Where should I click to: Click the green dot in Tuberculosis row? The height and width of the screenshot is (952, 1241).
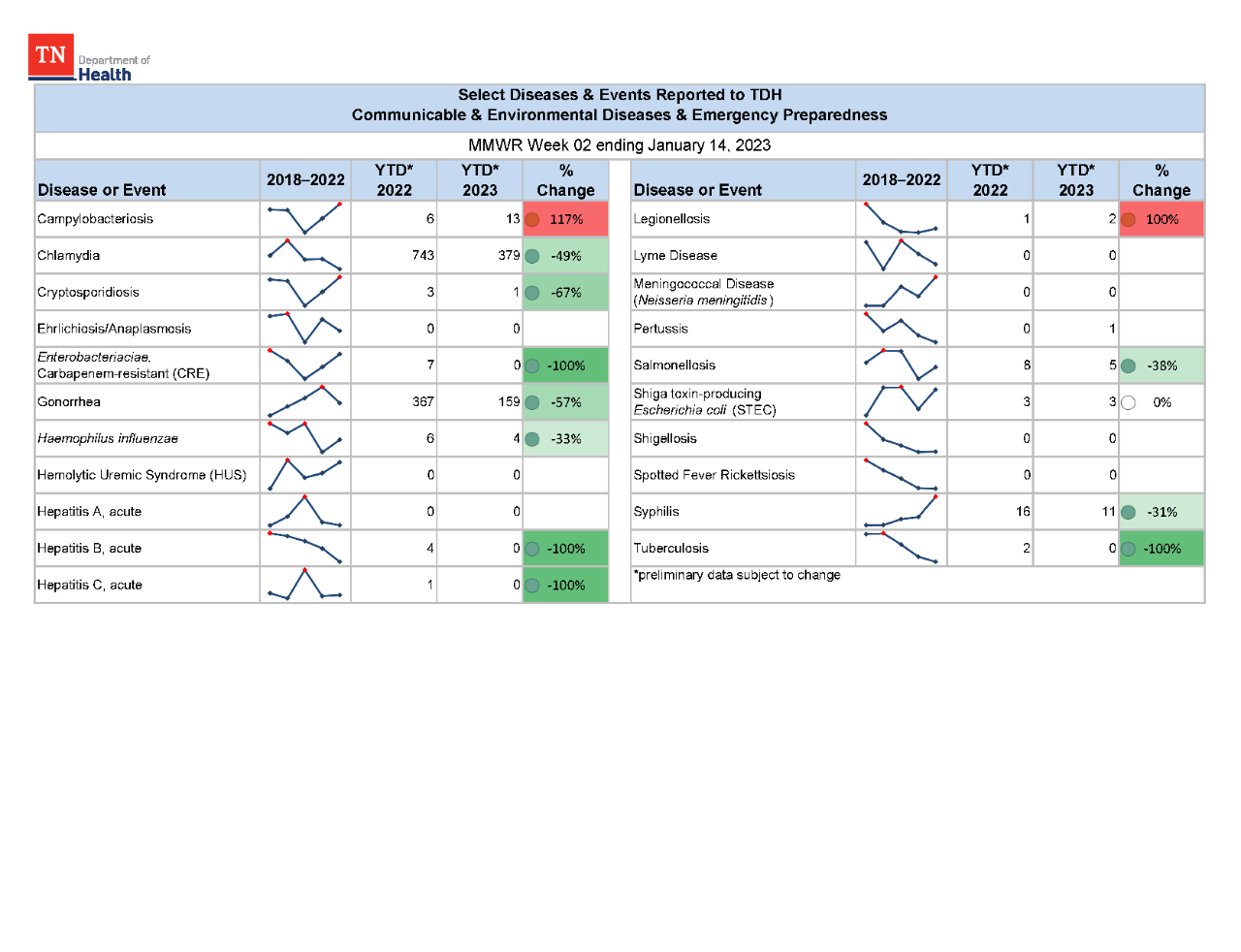coord(1129,549)
